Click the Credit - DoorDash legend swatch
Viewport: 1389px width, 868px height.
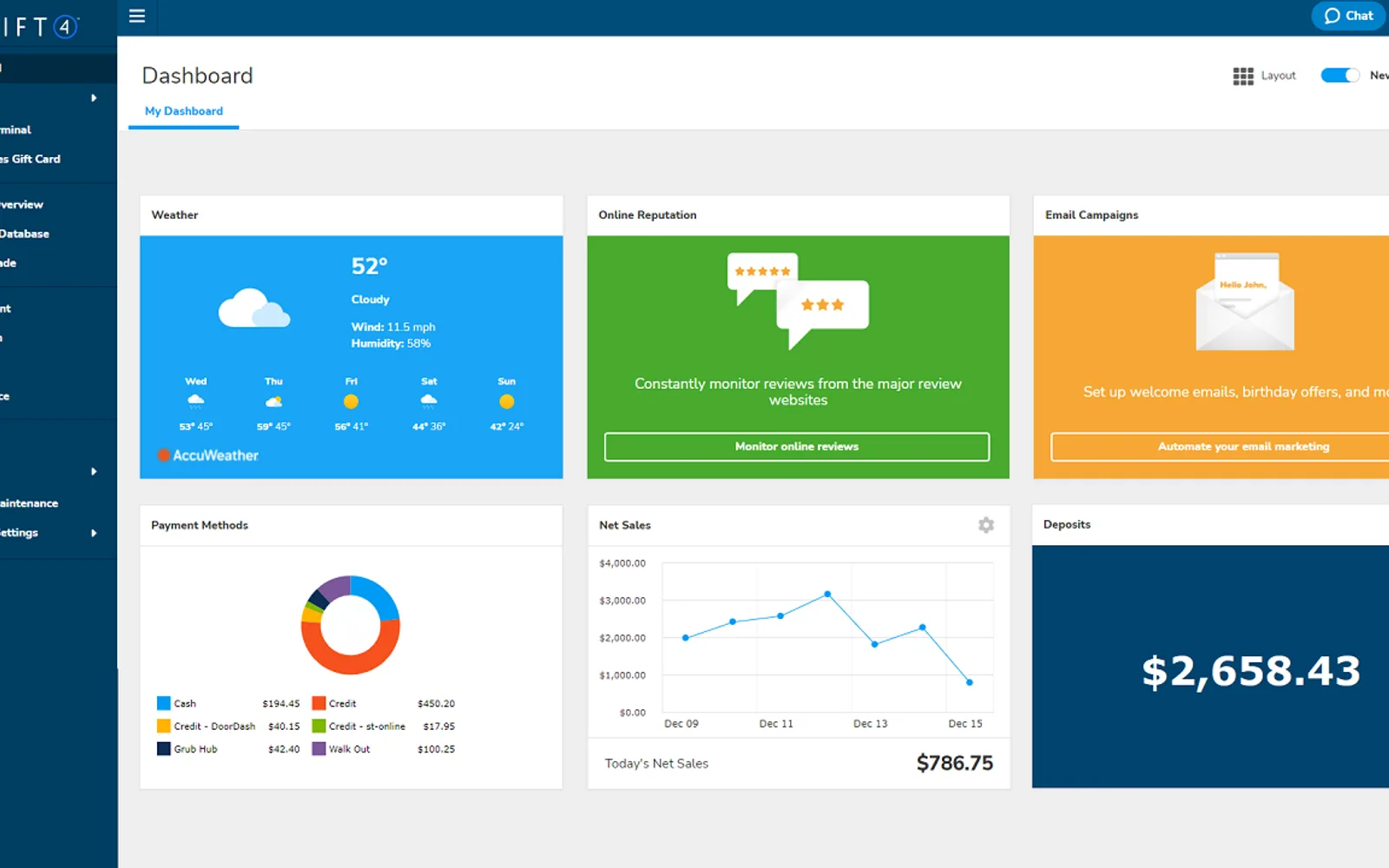(x=163, y=726)
